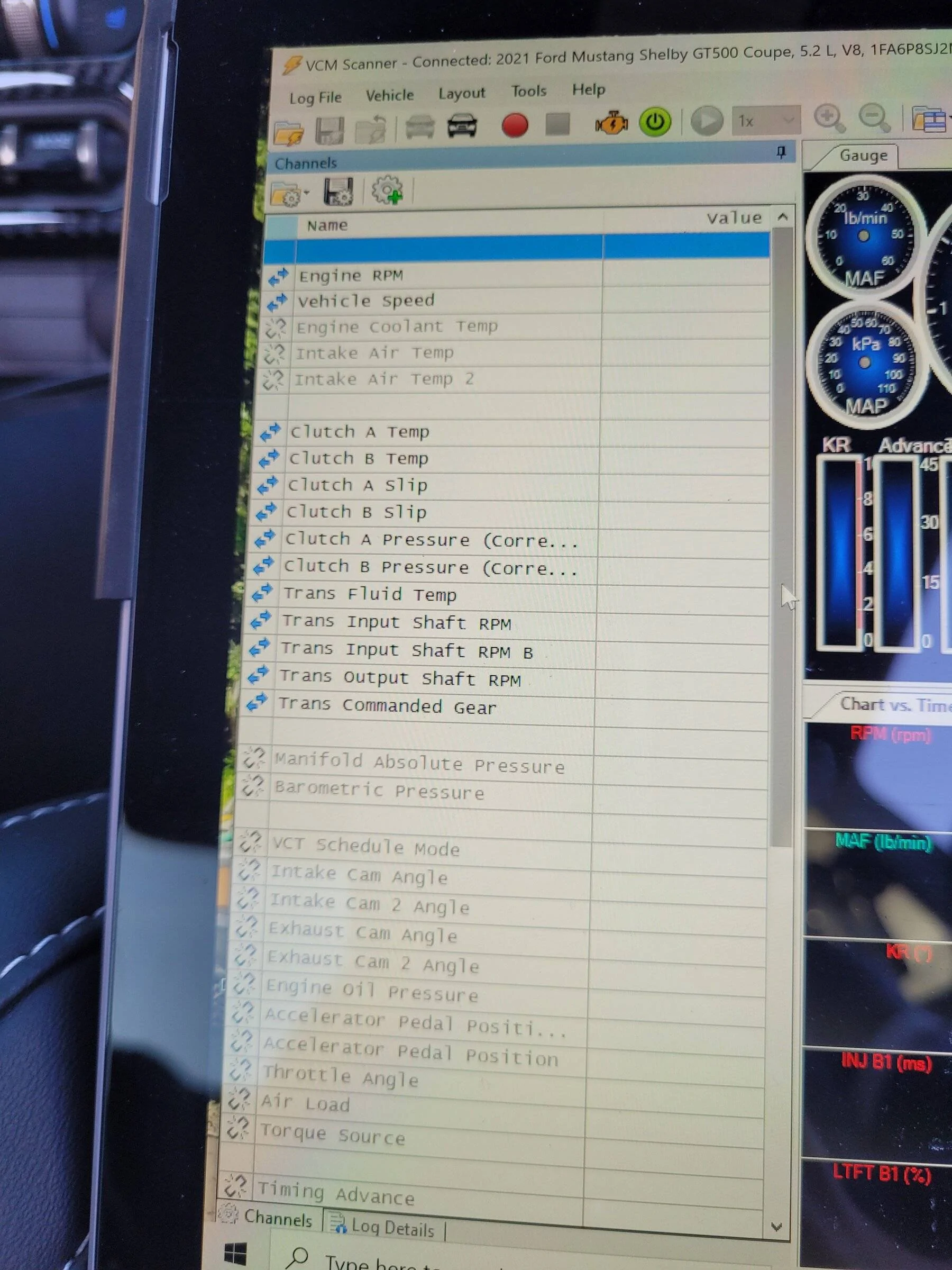Open the 1x playback speed dropdown
952x1270 pixels.
point(765,121)
